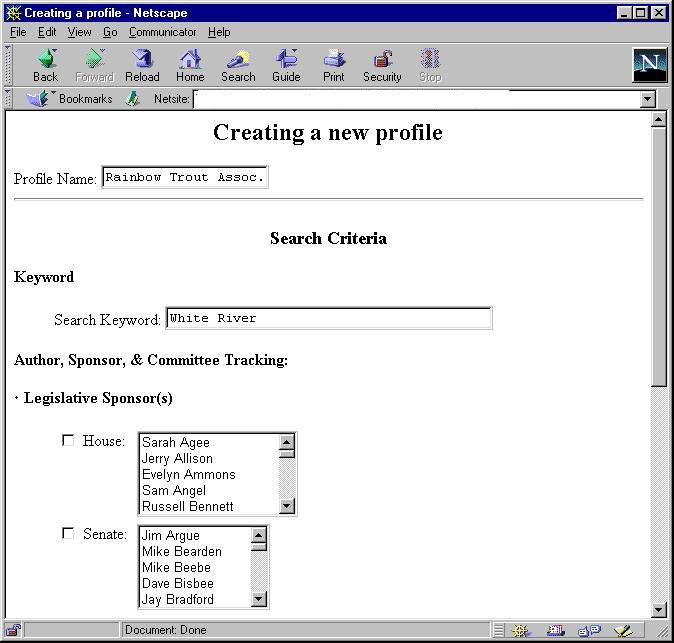This screenshot has height=643, width=674.
Task: Click page scrollbar up arrow
Action: 659,119
